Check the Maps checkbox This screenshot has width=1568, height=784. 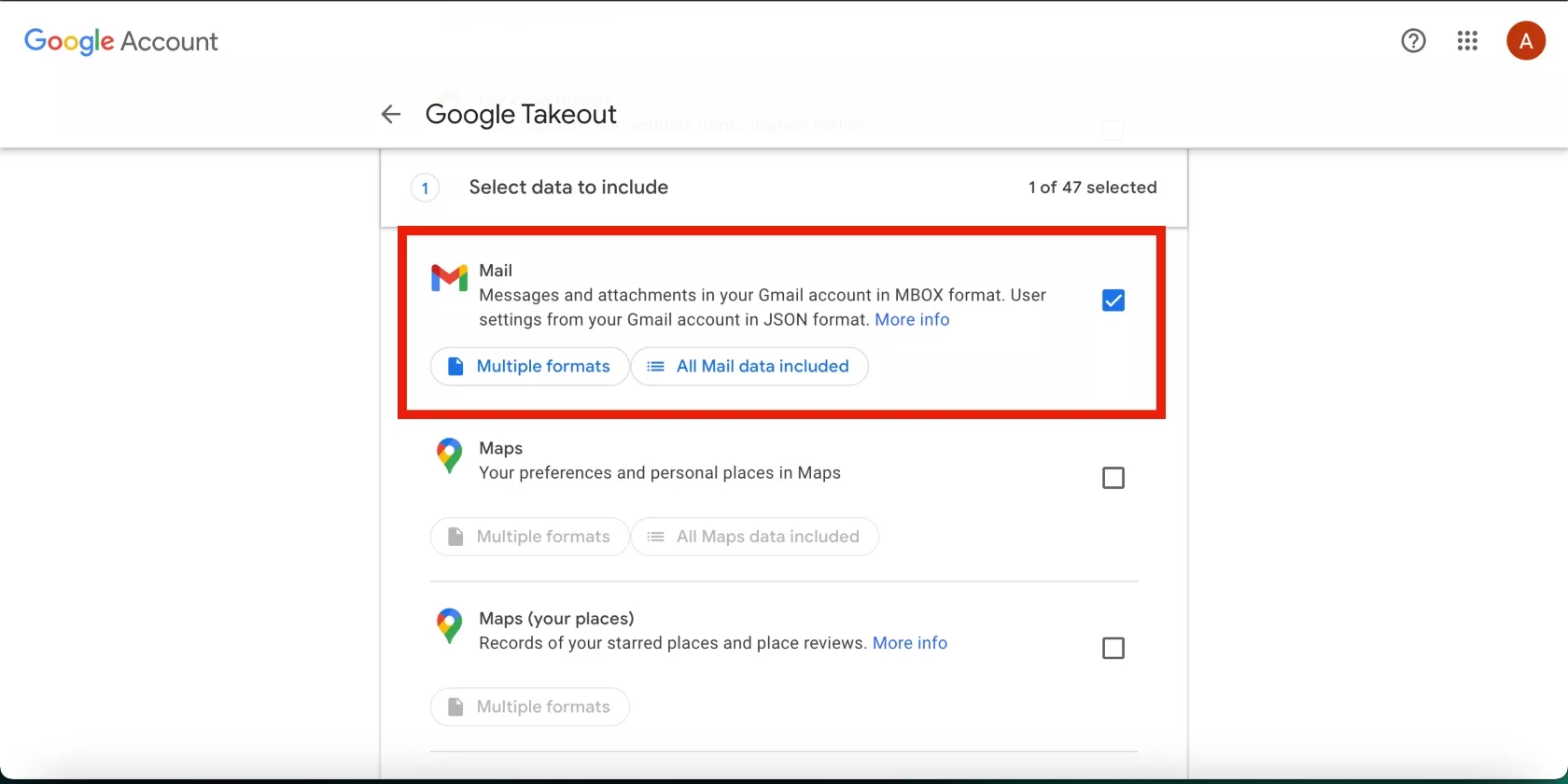(x=1113, y=478)
